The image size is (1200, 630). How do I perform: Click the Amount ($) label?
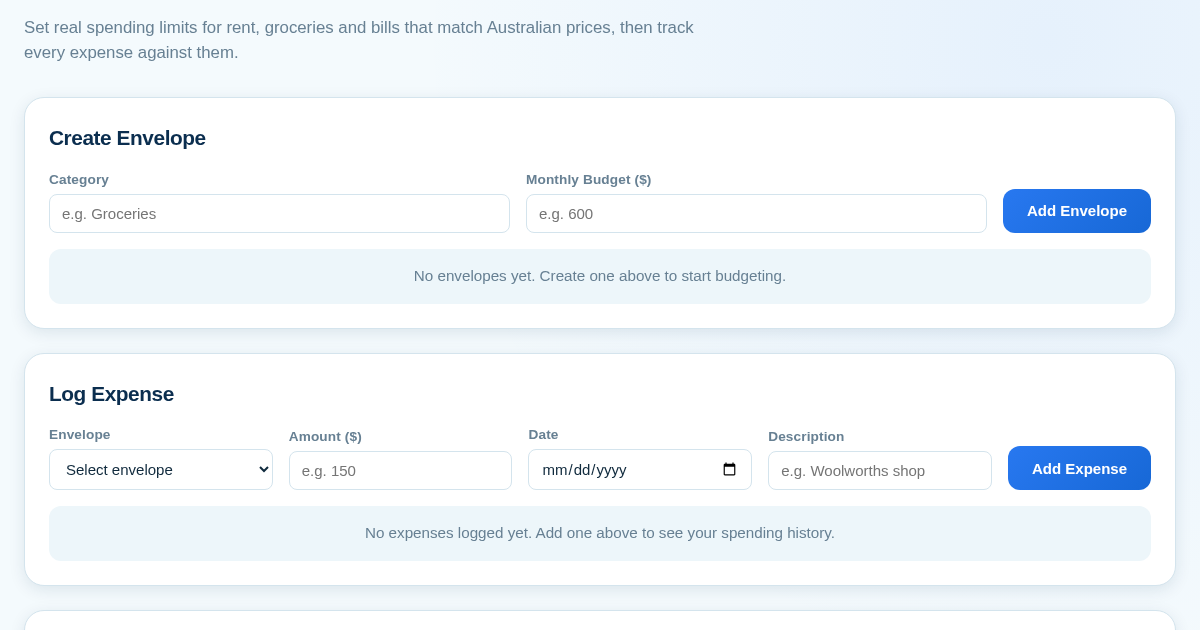[x=325, y=437]
